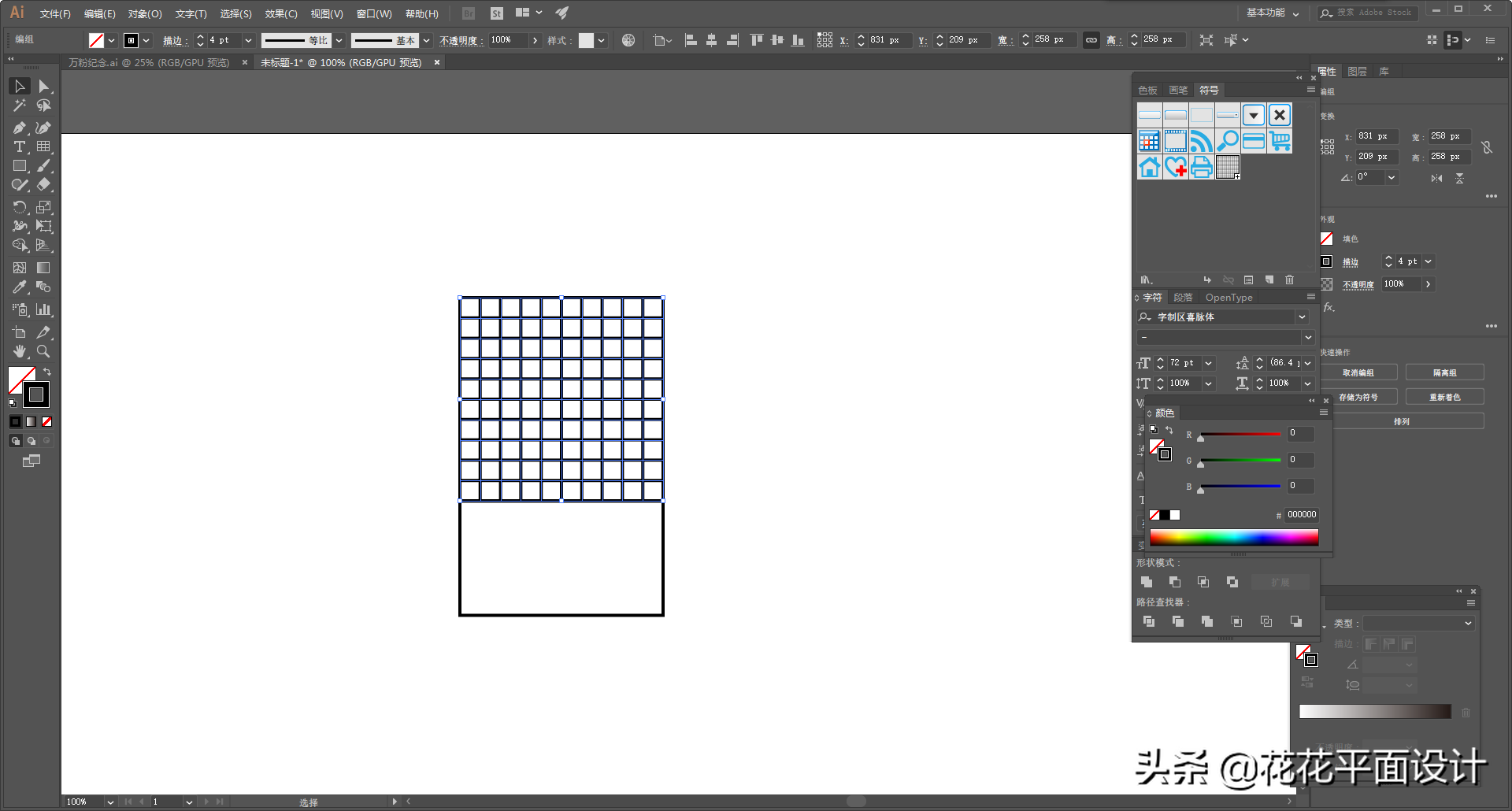Screen dimensions: 1512x811
Task: Click the RSS feed symbol
Action: pyautogui.click(x=1202, y=141)
